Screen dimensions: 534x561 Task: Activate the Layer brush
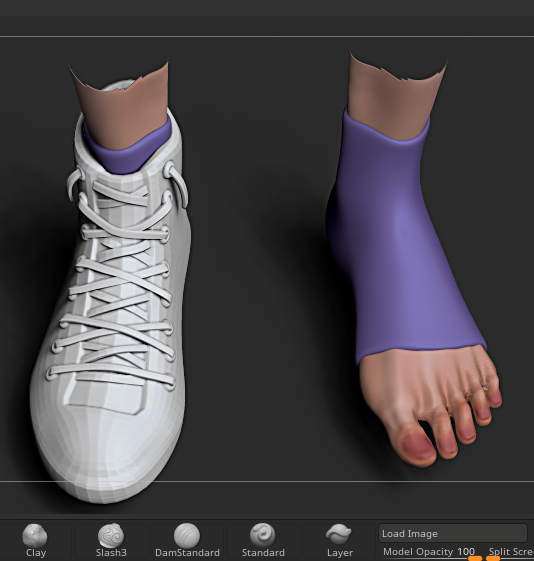point(339,541)
